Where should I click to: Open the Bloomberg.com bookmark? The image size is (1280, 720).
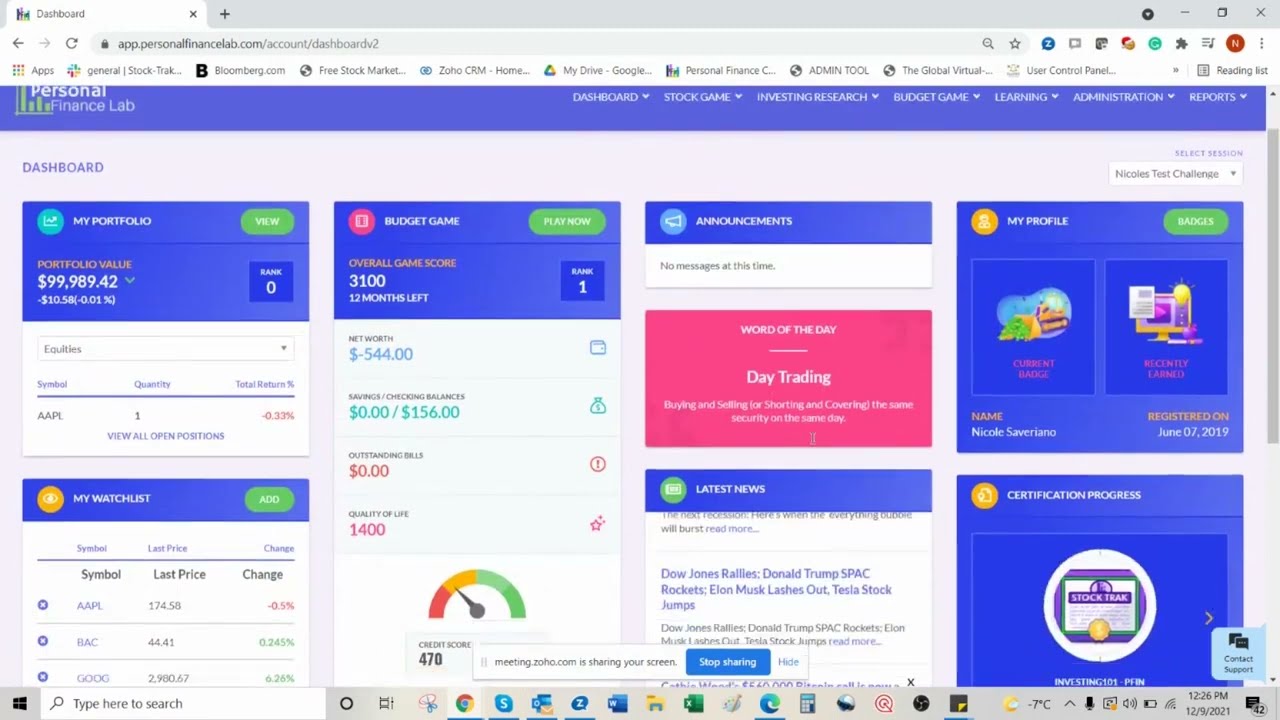click(240, 71)
